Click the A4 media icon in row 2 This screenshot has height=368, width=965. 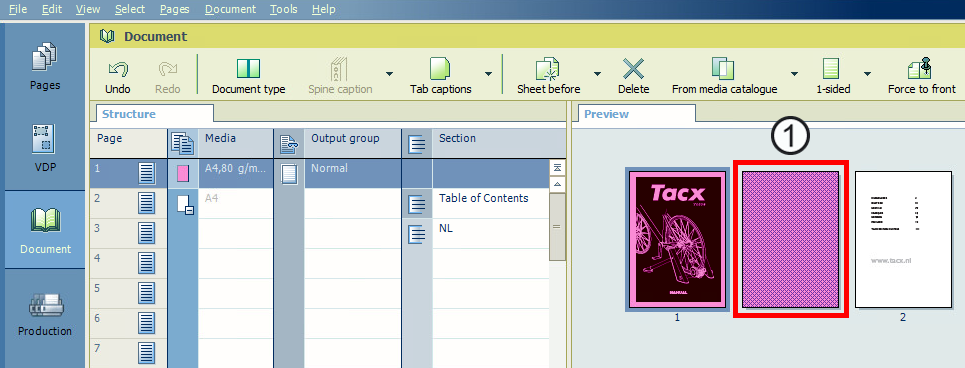pos(185,204)
